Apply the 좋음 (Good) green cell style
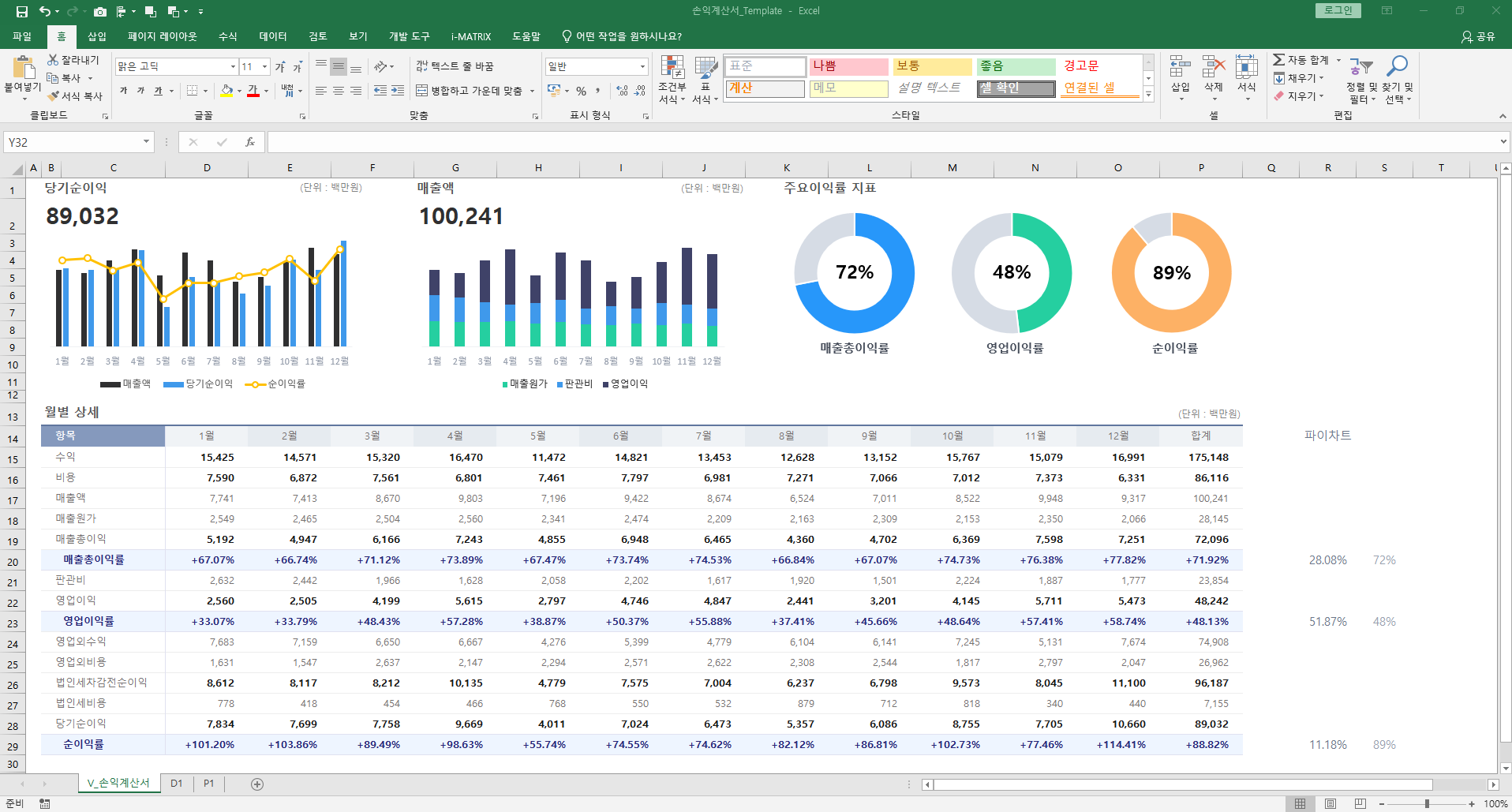 coord(1015,66)
